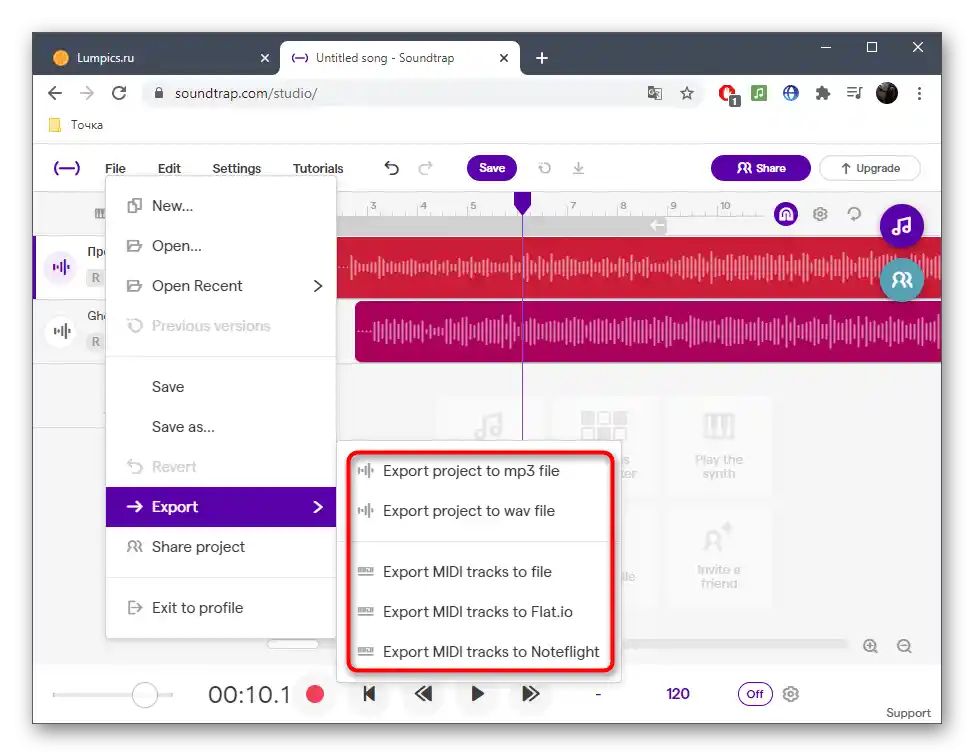
Task: Click the master volume slider knob
Action: [145, 695]
